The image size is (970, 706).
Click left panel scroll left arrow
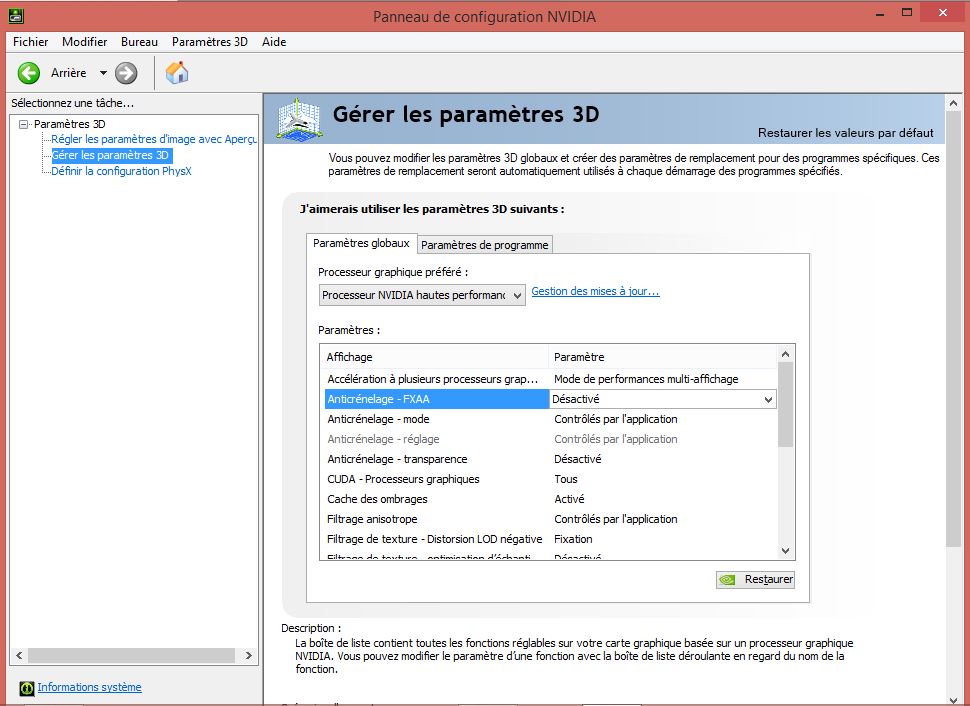tap(19, 655)
